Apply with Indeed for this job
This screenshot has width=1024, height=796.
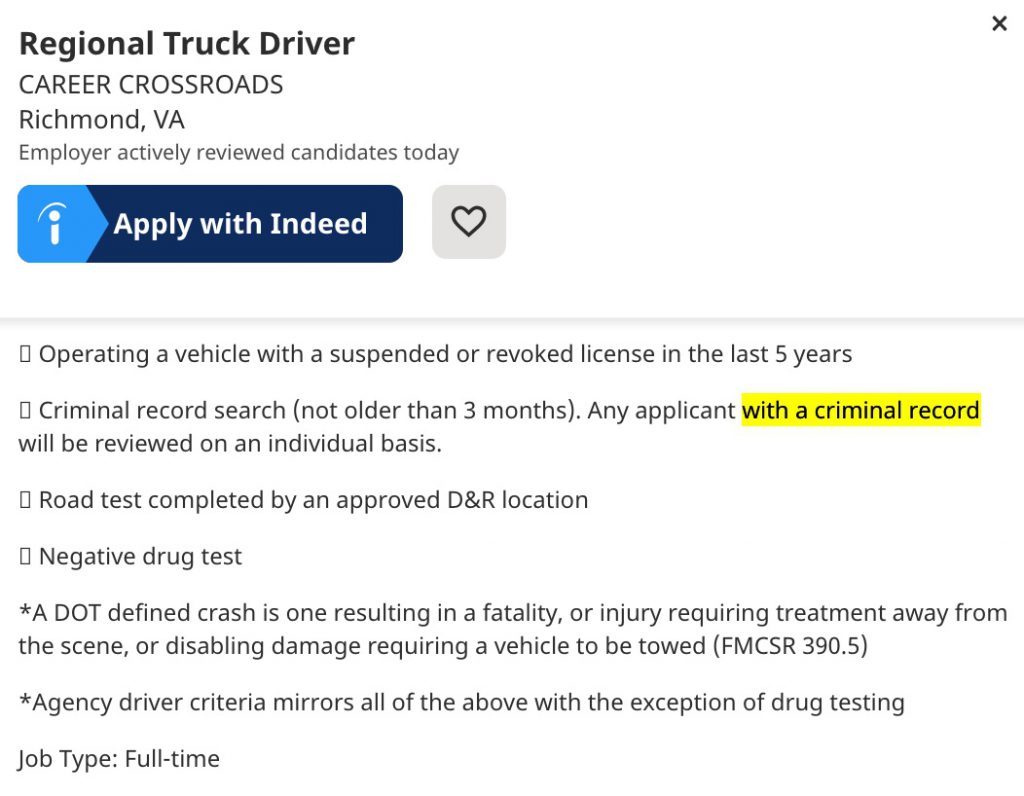(210, 223)
